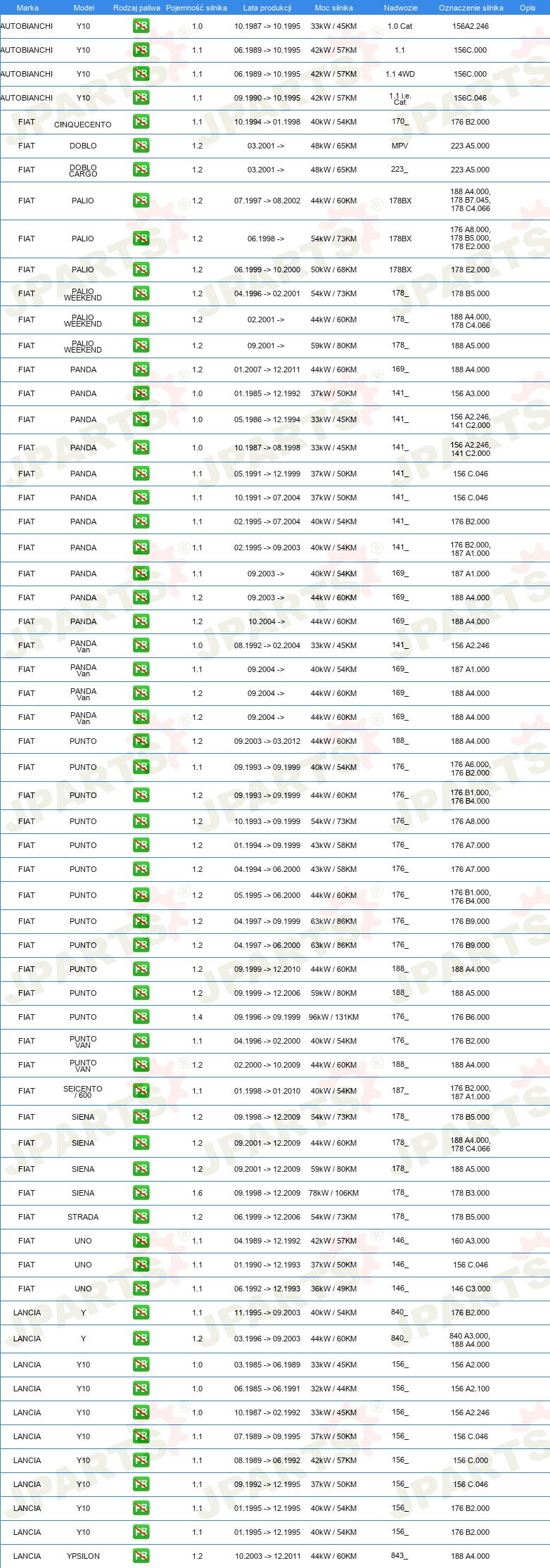Click the 78kW / 106KM power cell
This screenshot has width=550, height=1568.
coord(333,1193)
